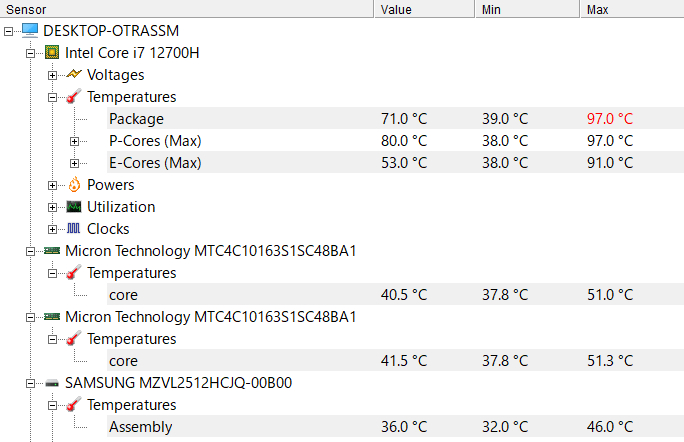Click the core max value 51.0 °C
This screenshot has height=442, width=684.
coord(610,295)
